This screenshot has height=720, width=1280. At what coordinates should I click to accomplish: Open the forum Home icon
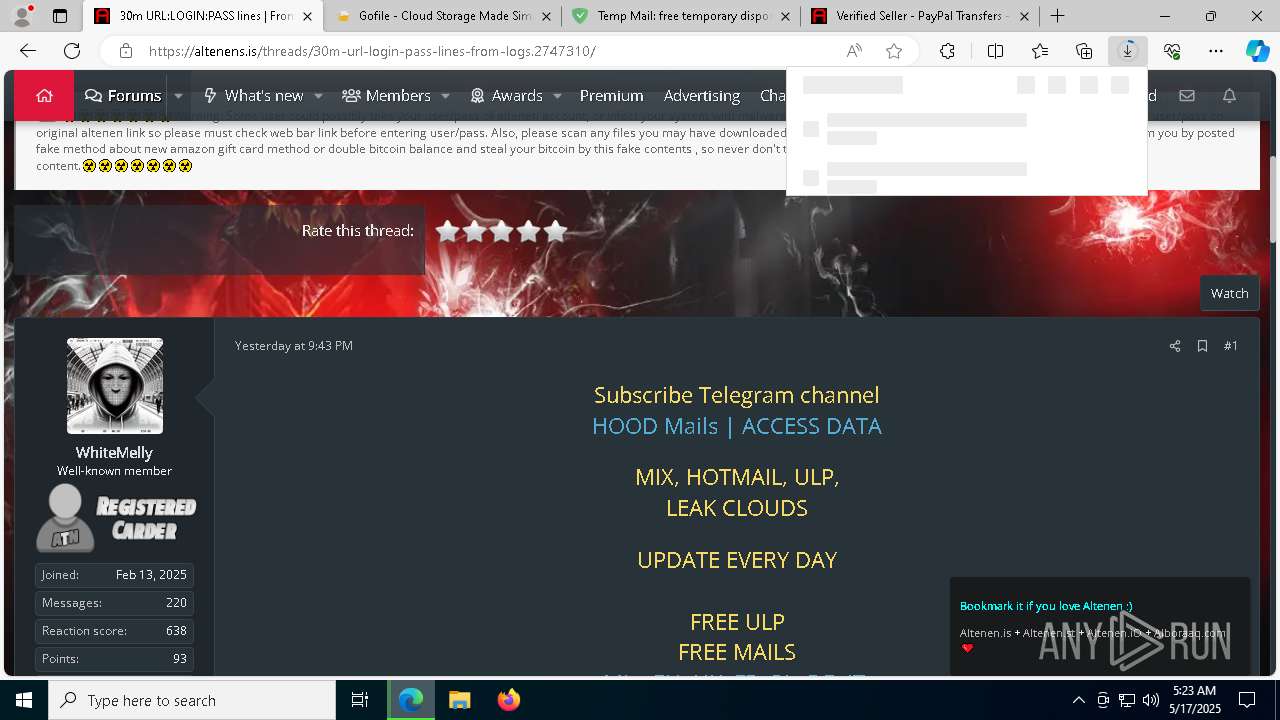click(44, 96)
